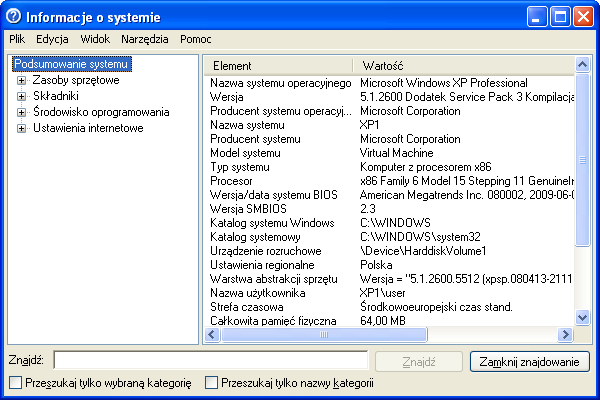Select Podsumowanie systemu tree node

[x=72, y=64]
